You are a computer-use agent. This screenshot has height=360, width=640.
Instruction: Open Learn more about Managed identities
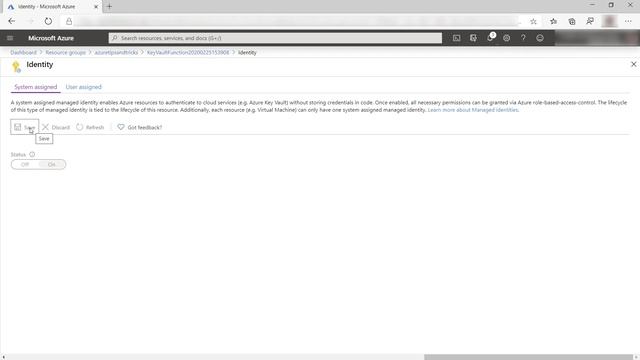click(x=473, y=110)
